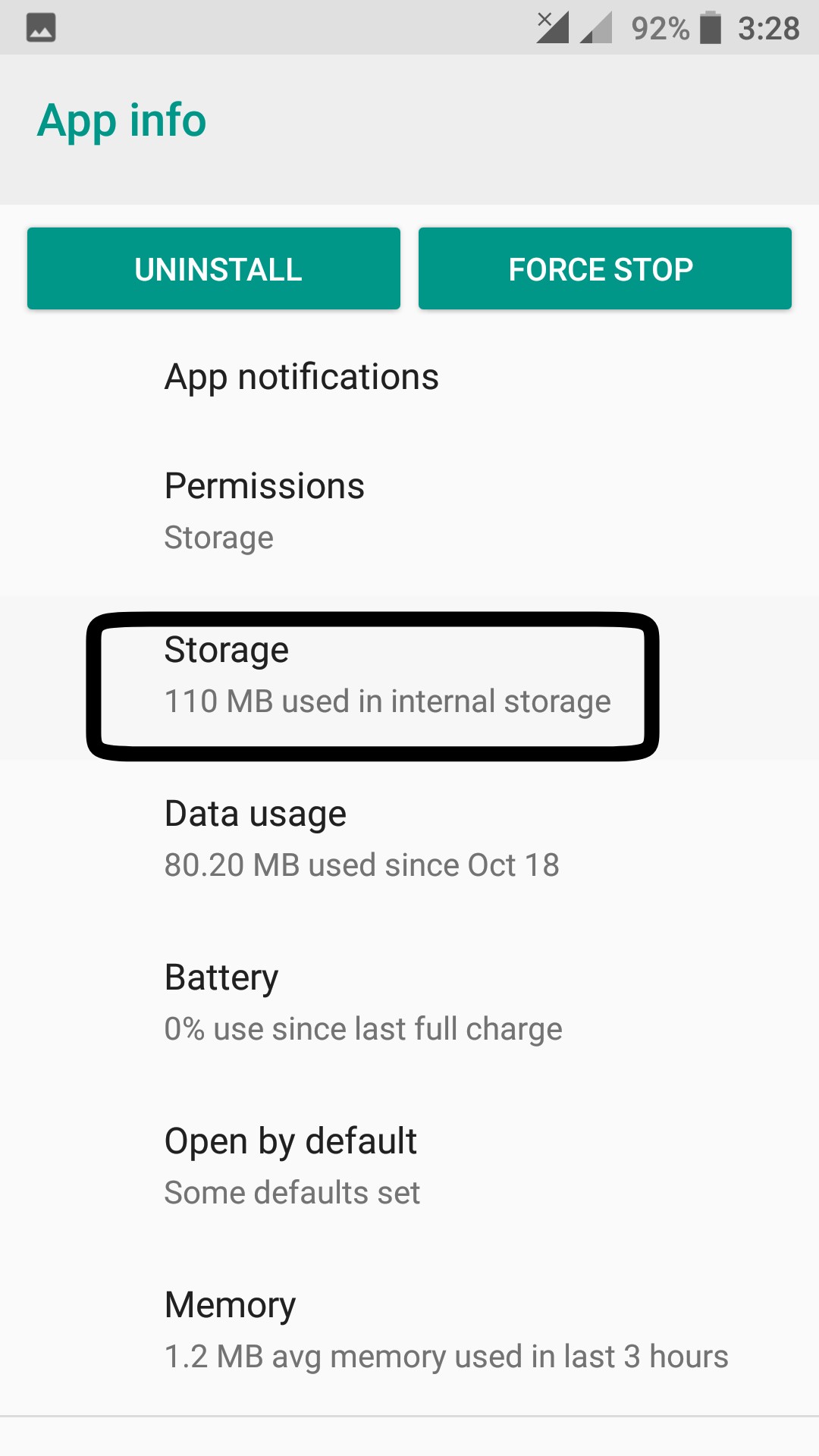Tap the 3:28 clock in status bar
Viewport: 819px width, 1456px height.
coord(768,29)
